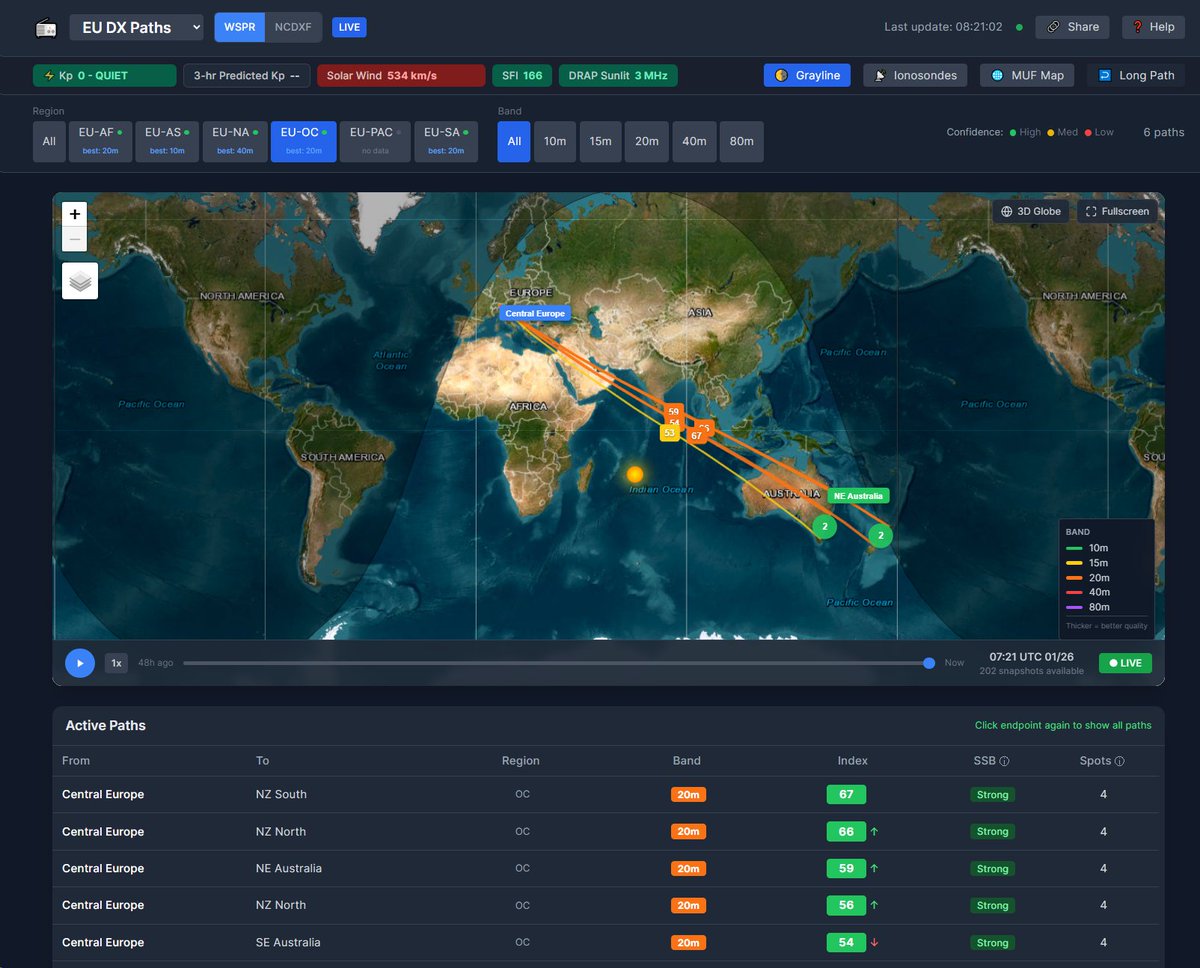Screen dimensions: 1200x968
Task: Zoom out on the map
Action: 75,239
